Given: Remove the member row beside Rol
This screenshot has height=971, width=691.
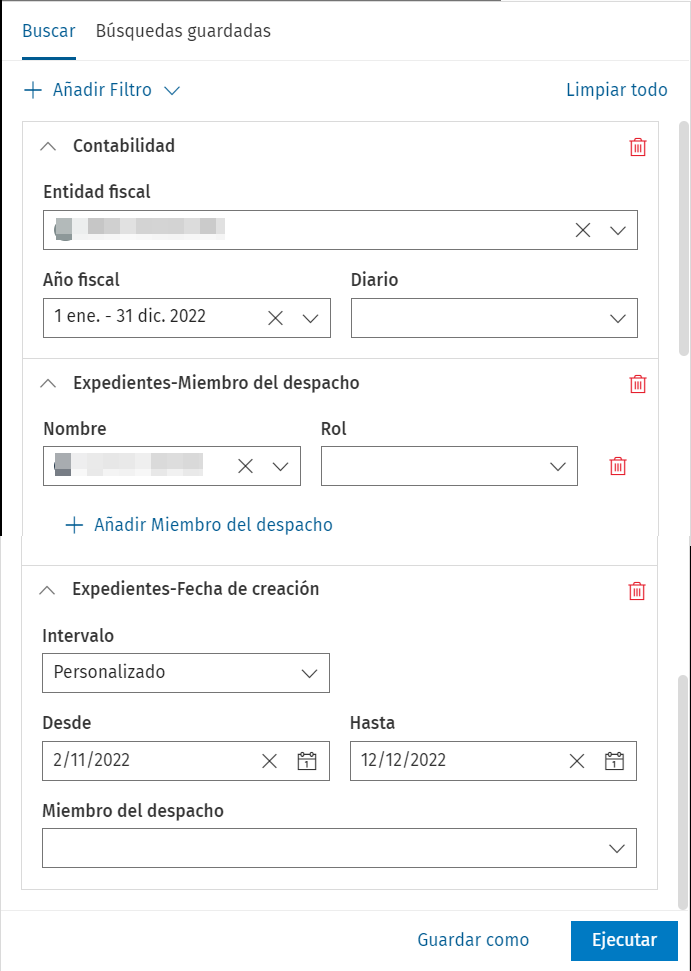Looking at the screenshot, I should pos(618,466).
